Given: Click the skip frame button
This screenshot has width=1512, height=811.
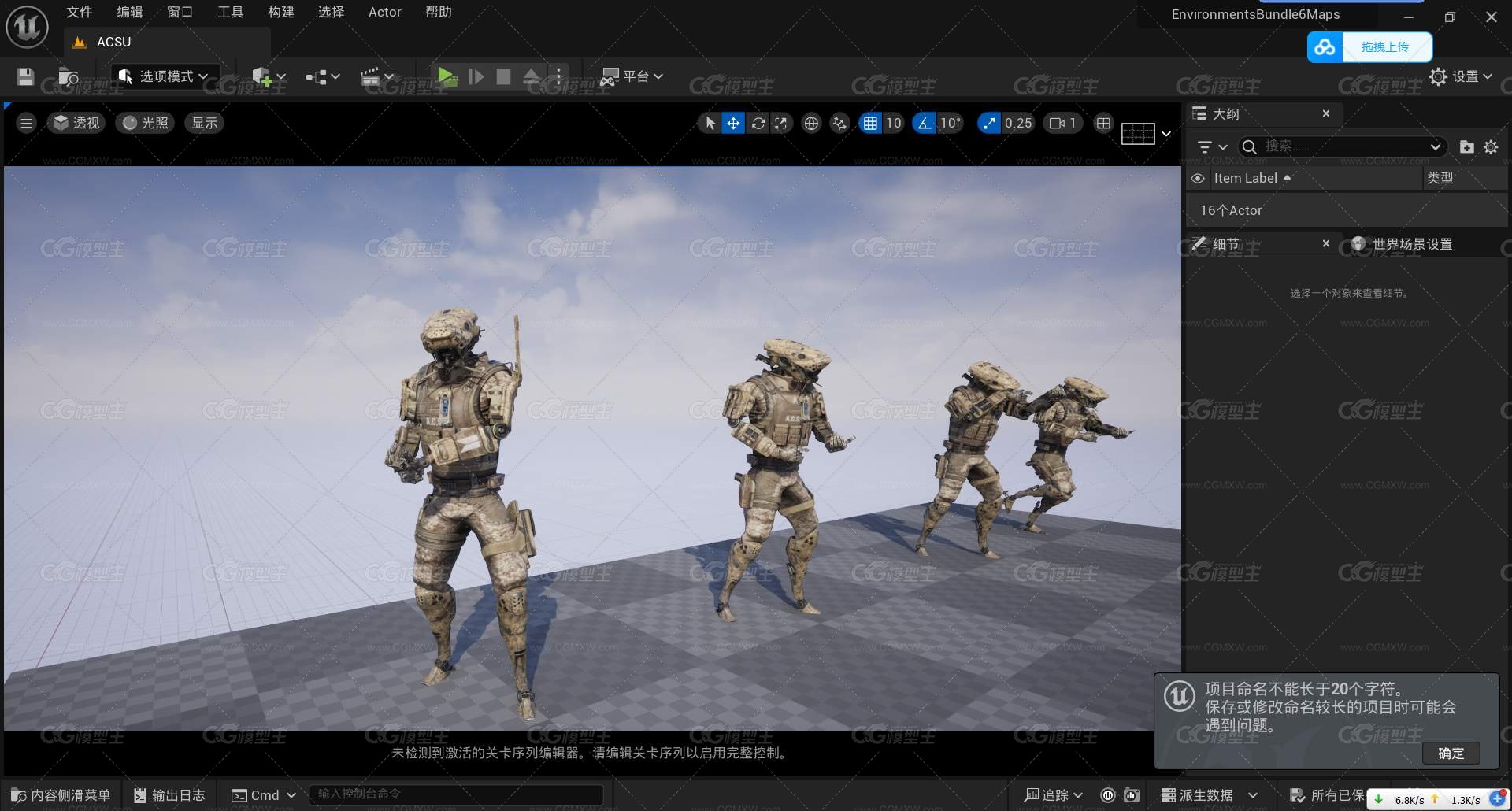Looking at the screenshot, I should (x=476, y=76).
